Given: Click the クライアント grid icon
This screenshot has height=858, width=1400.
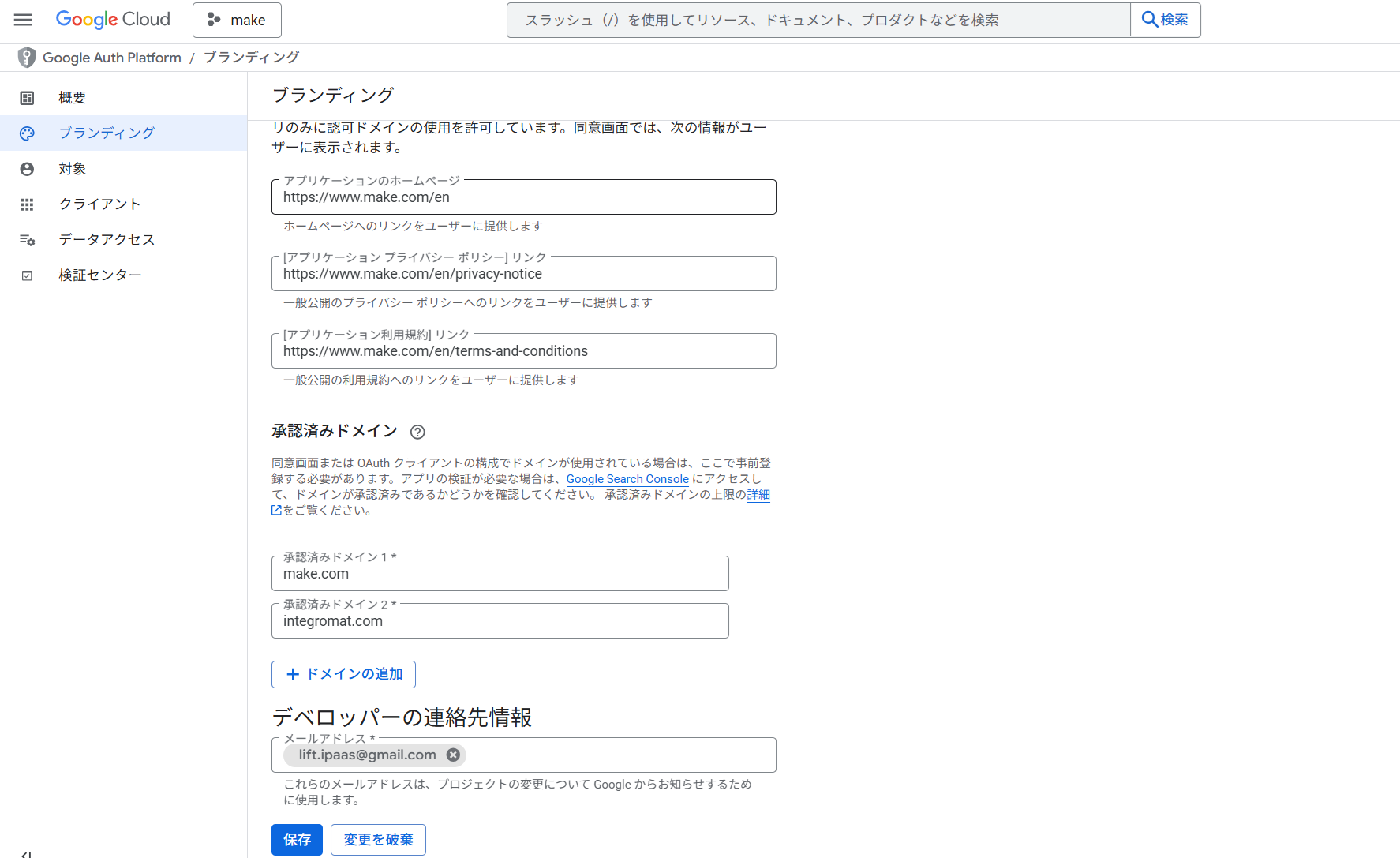Looking at the screenshot, I should pyautogui.click(x=27, y=204).
